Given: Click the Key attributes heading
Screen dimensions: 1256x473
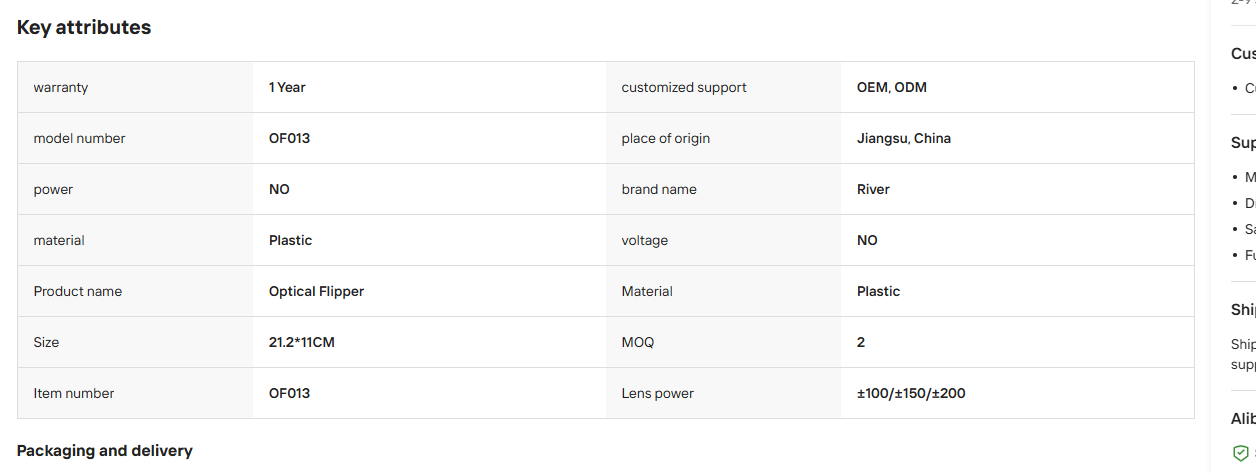Looking at the screenshot, I should click(x=84, y=28).
